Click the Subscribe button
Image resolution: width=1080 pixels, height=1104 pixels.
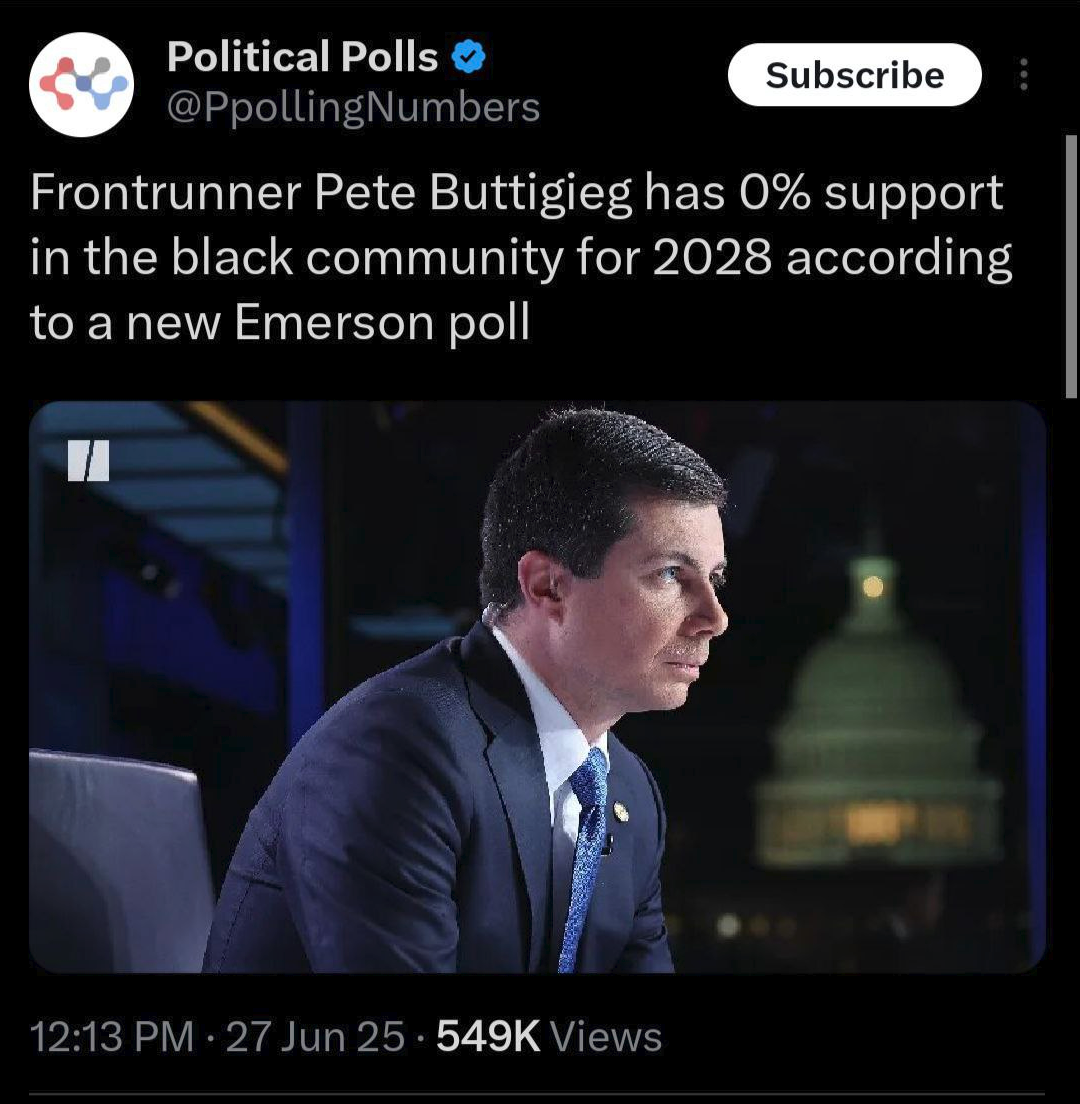coord(854,75)
